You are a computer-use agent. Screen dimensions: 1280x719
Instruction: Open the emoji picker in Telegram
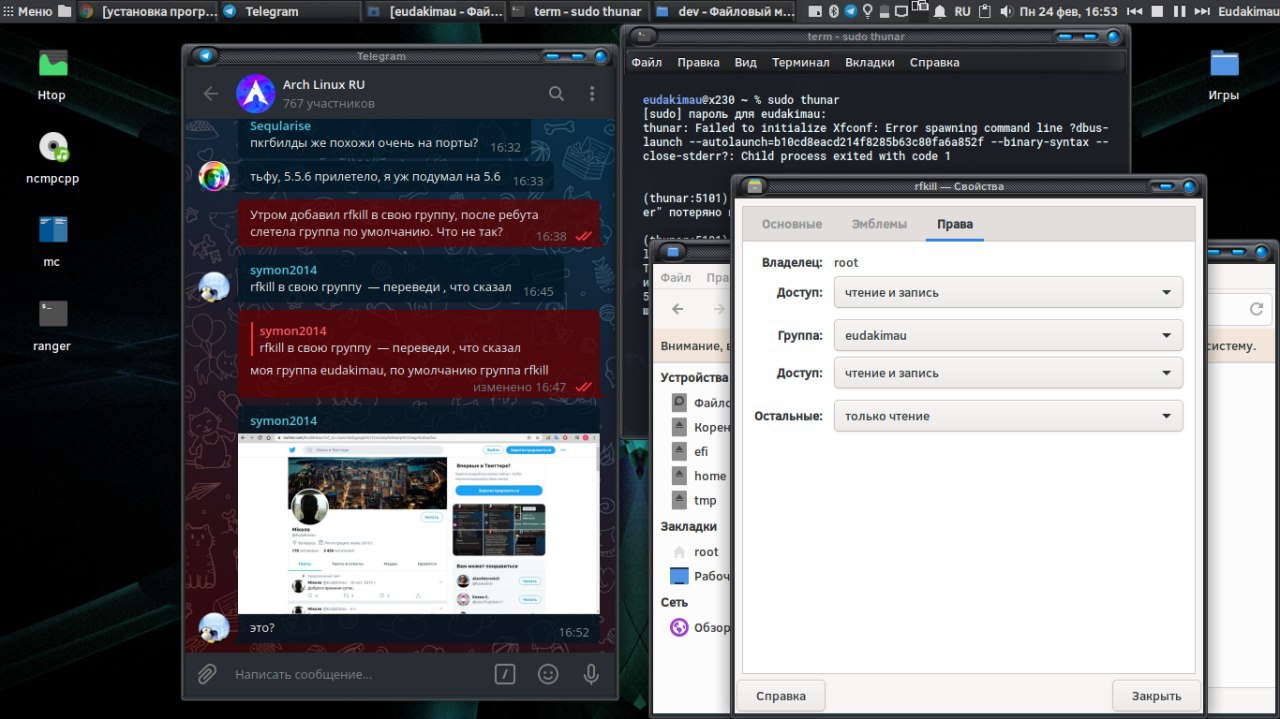coord(548,674)
